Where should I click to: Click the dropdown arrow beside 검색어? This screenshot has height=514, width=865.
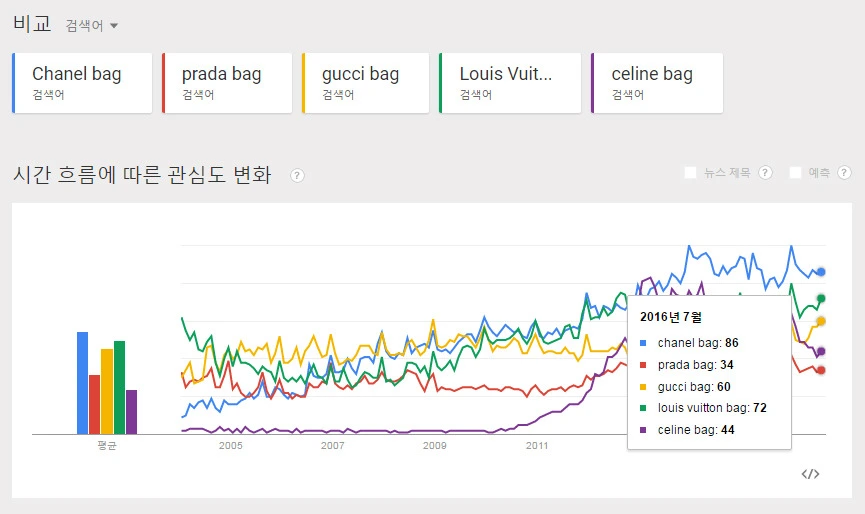coord(114,25)
